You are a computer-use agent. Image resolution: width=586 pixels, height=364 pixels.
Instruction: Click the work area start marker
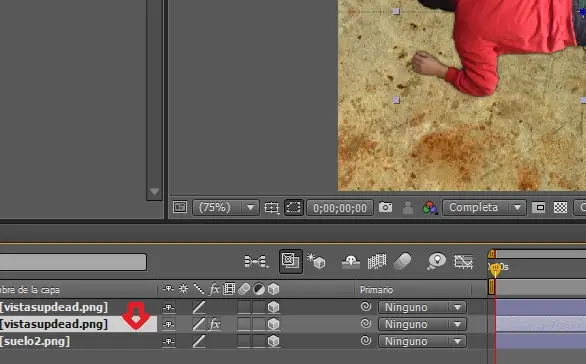pyautogui.click(x=491, y=287)
